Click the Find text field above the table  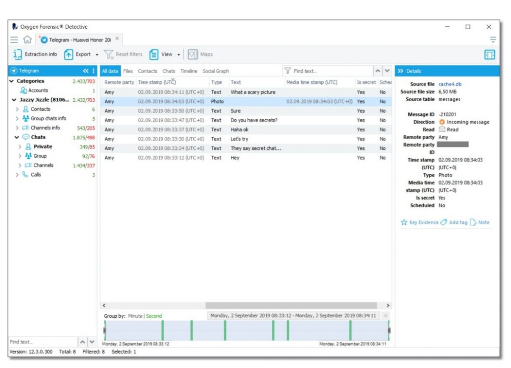(x=328, y=71)
